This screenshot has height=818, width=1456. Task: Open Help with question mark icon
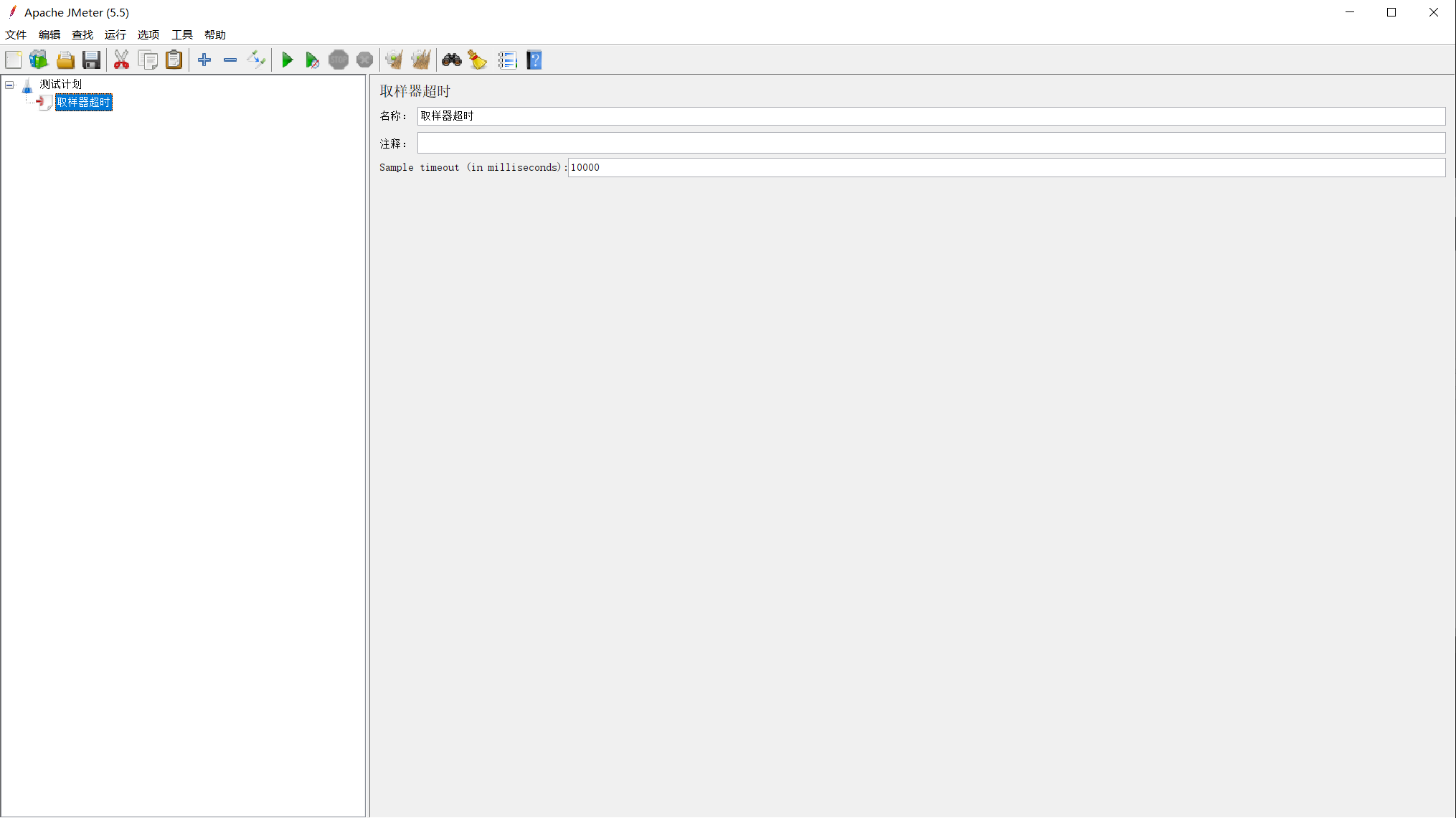[x=534, y=60]
